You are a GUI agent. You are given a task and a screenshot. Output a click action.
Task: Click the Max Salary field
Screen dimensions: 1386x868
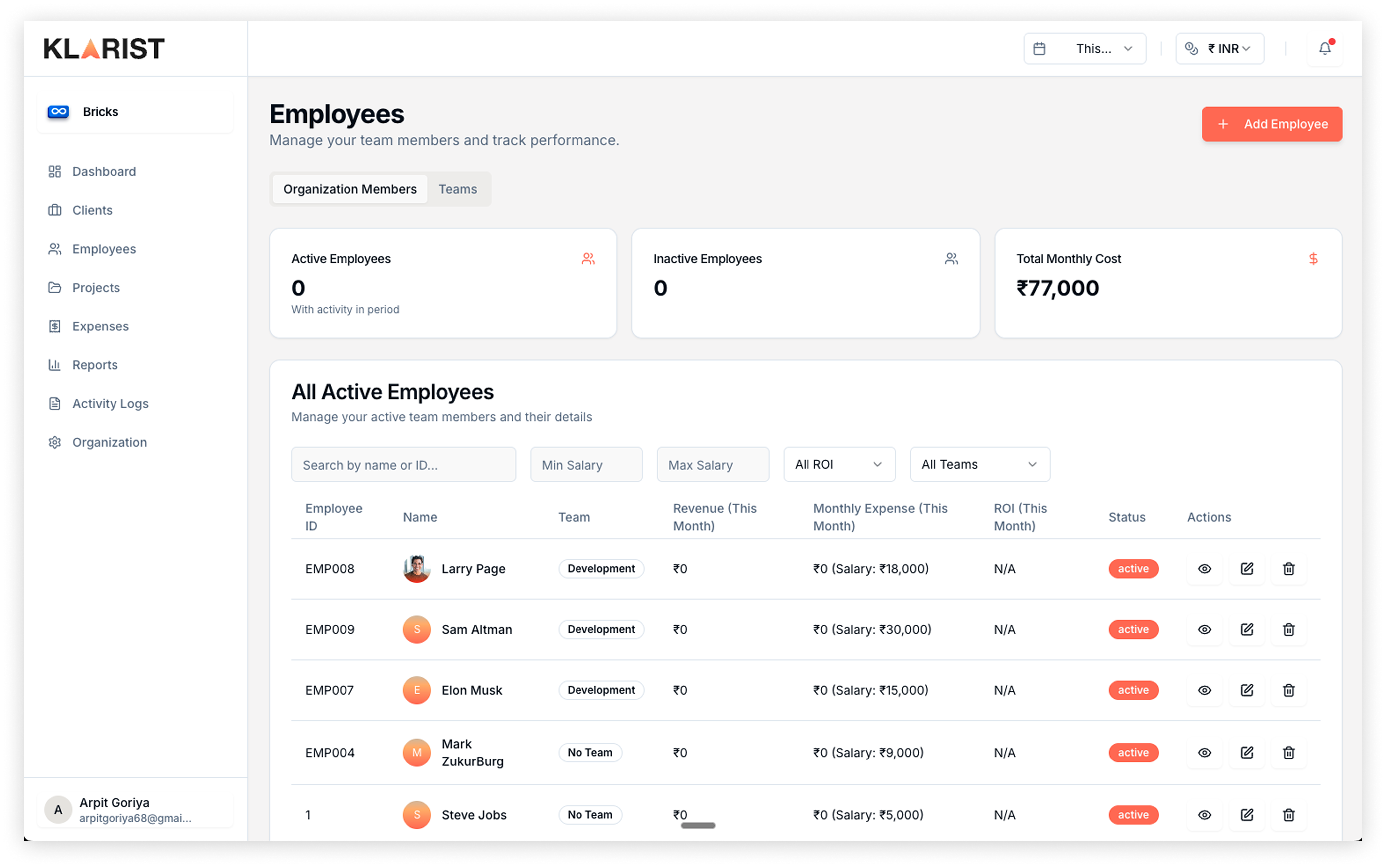click(713, 464)
